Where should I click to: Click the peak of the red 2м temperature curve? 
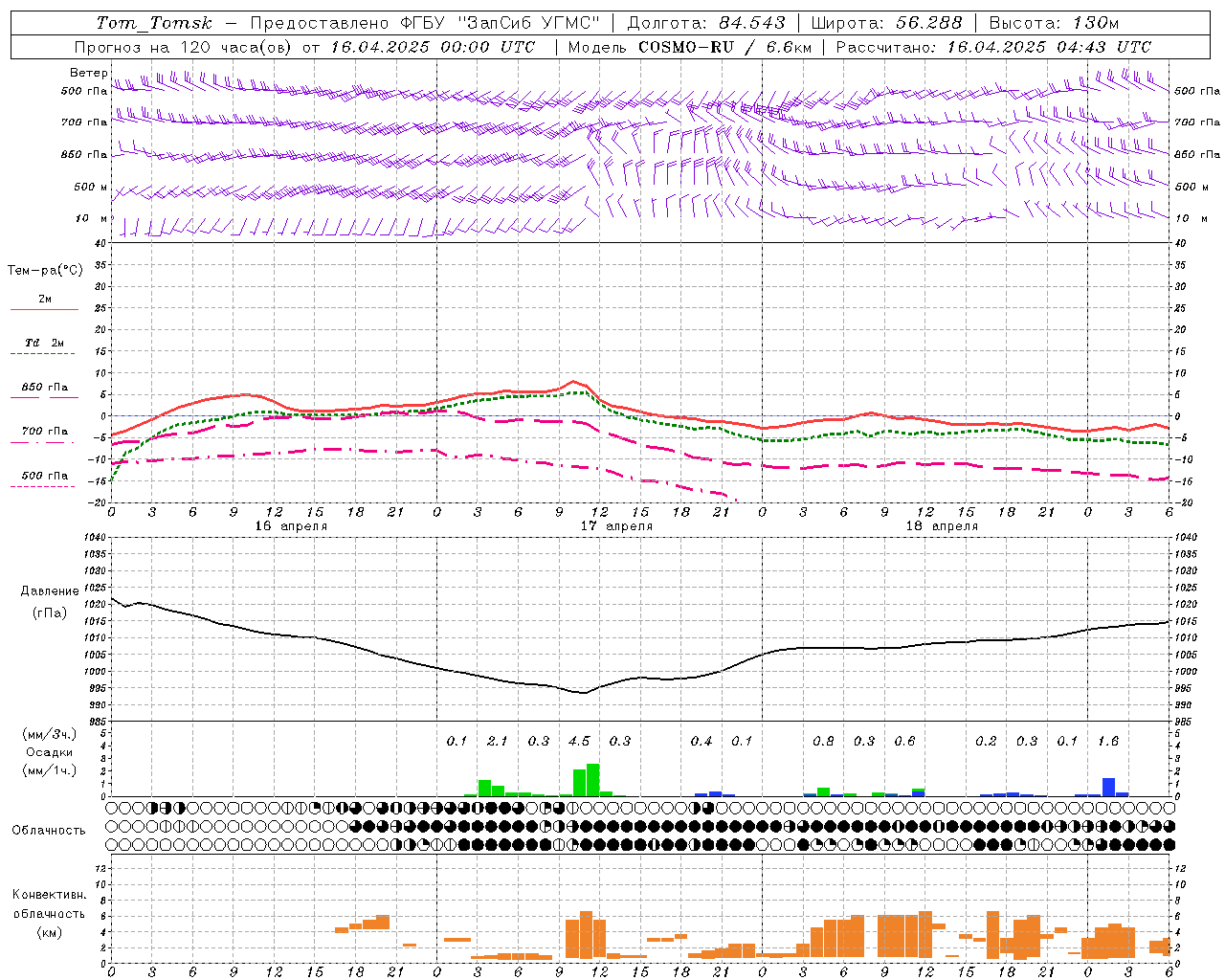[x=572, y=381]
